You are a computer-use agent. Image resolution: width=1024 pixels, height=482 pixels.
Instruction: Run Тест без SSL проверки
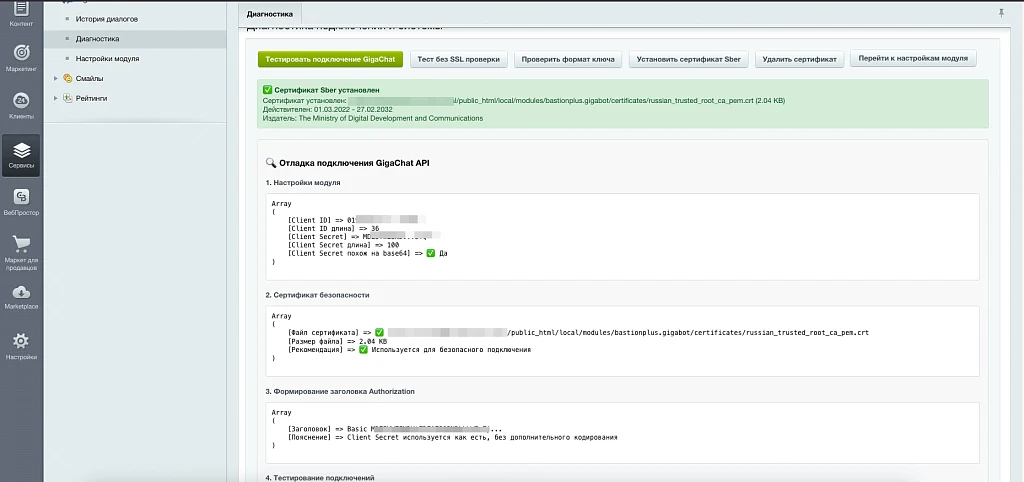[459, 59]
